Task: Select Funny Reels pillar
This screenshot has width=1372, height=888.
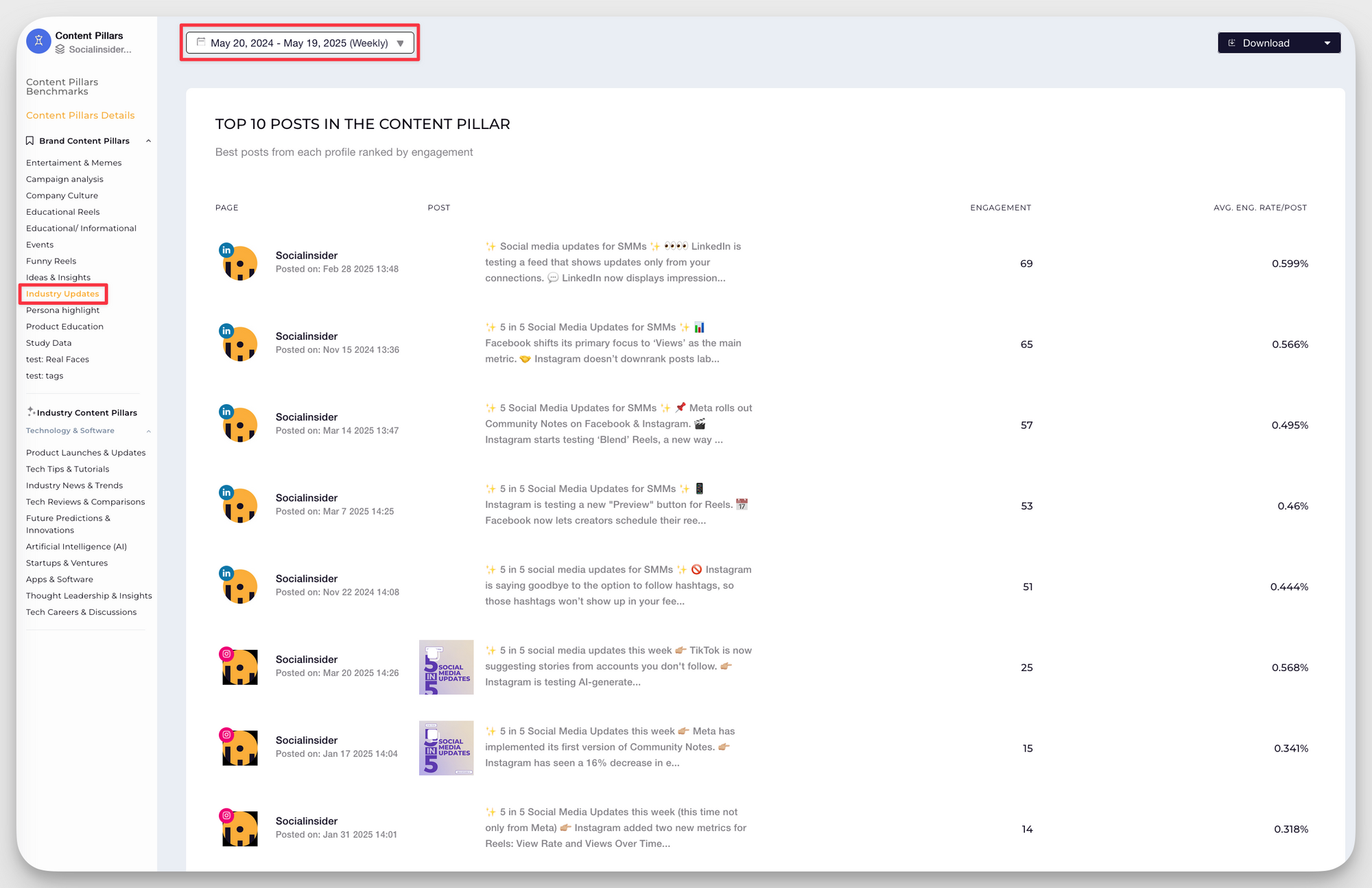Action: [51, 261]
